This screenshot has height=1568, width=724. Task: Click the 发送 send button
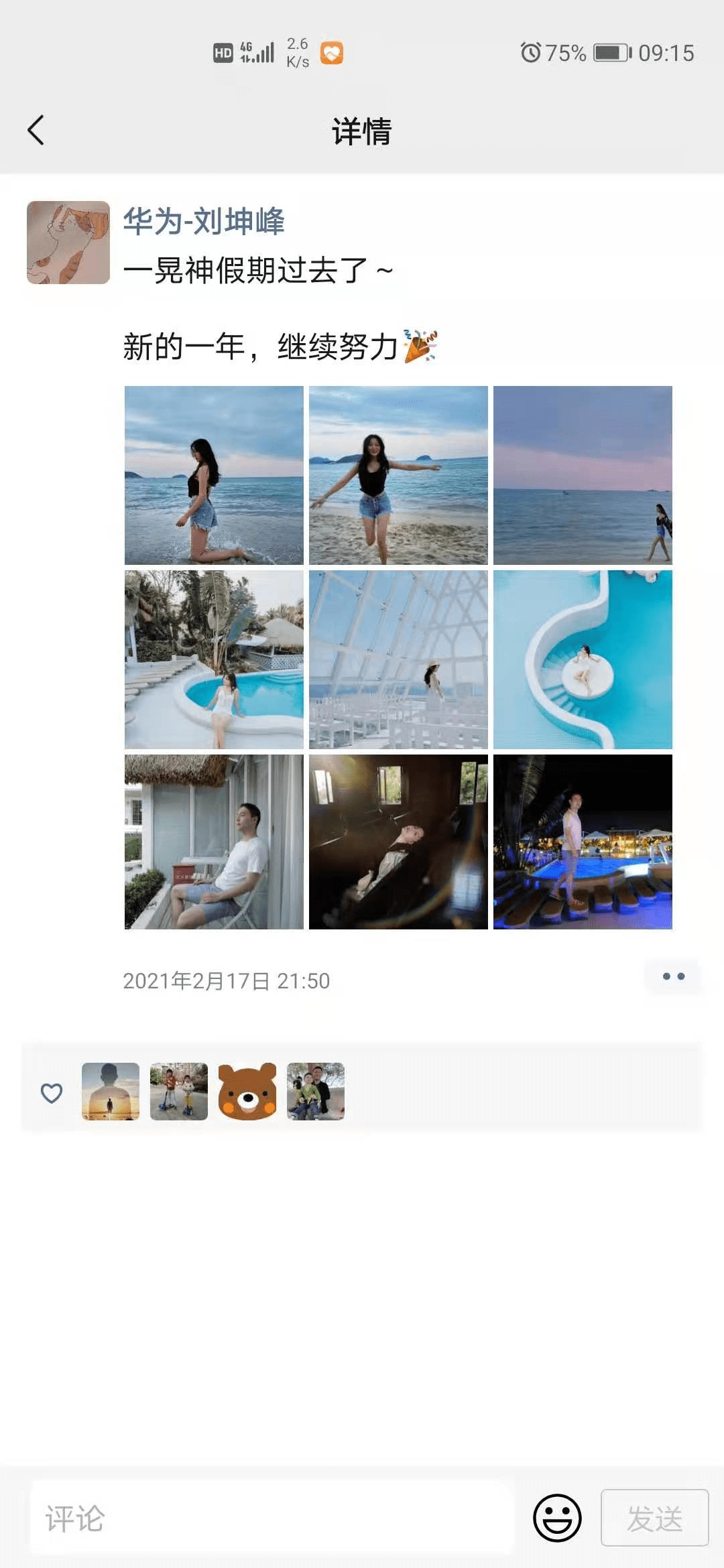(655, 1518)
